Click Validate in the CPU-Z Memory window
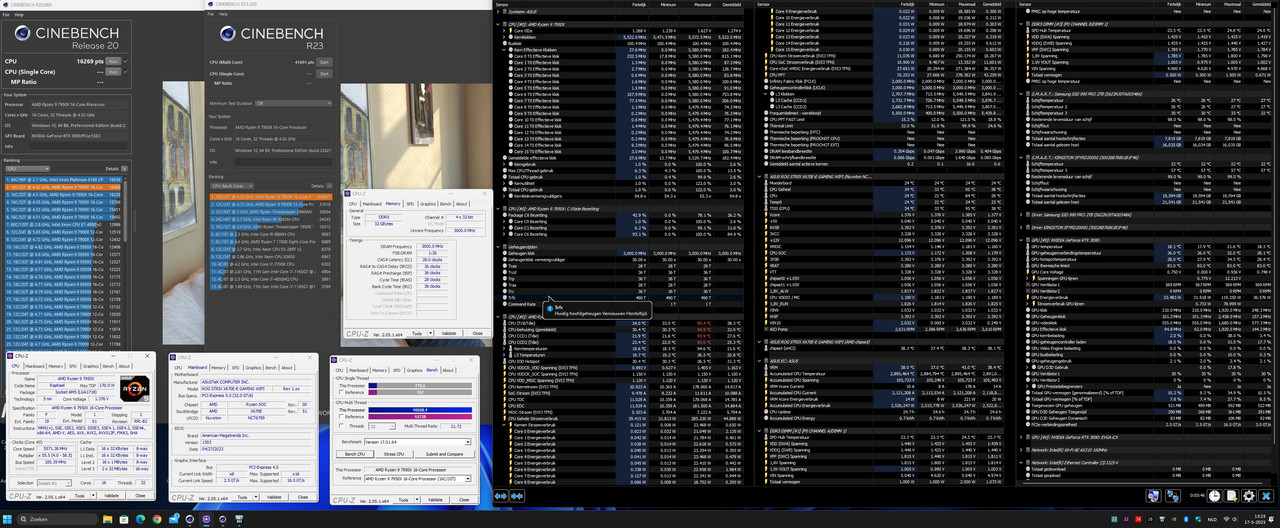This screenshot has width=1280, height=528. 448,333
